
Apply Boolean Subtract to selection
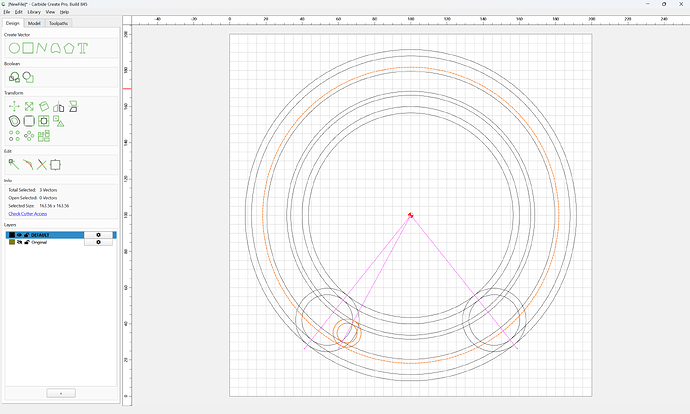pos(28,77)
